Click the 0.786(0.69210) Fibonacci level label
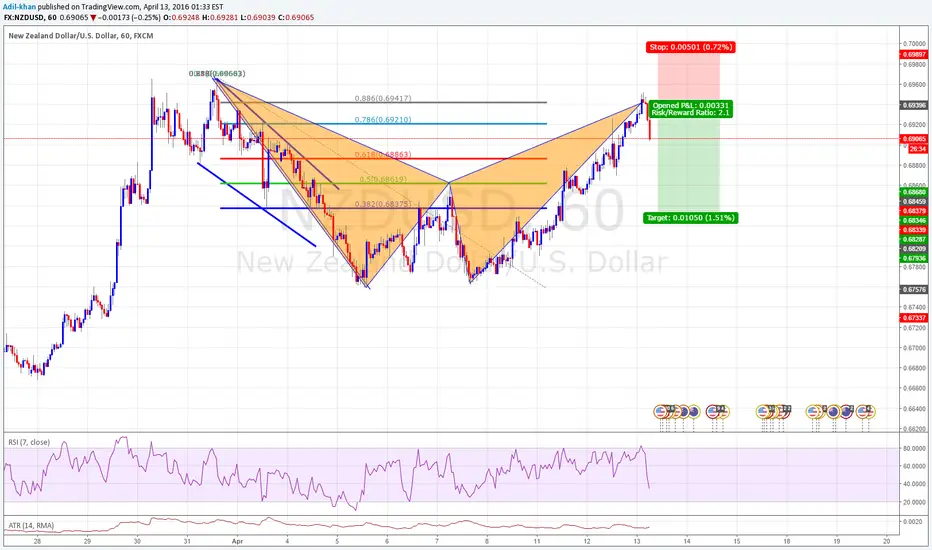Screen dimensions: 932x550 [383, 120]
